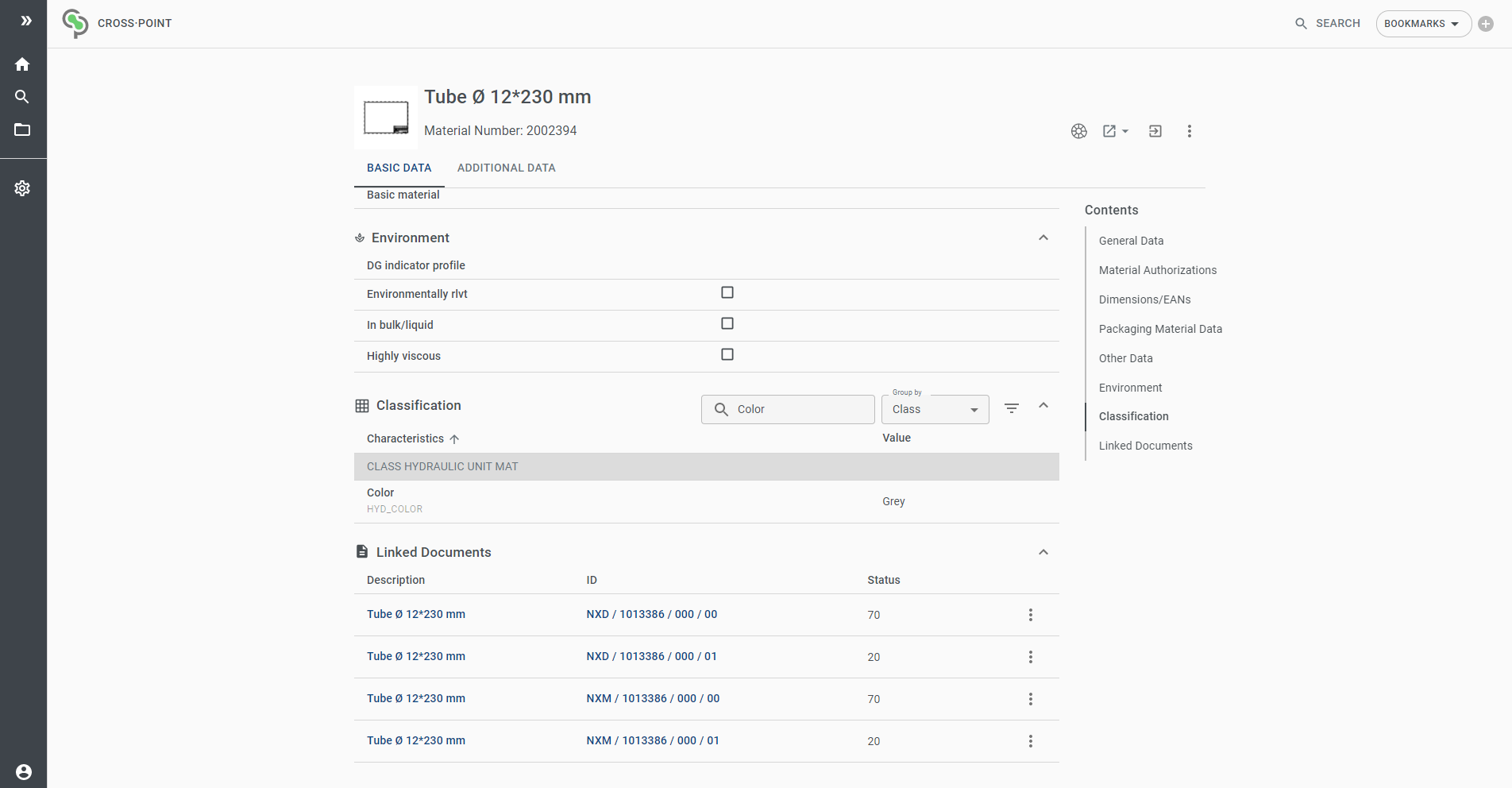
Task: Click the Environment section leaf icon
Action: tap(360, 238)
